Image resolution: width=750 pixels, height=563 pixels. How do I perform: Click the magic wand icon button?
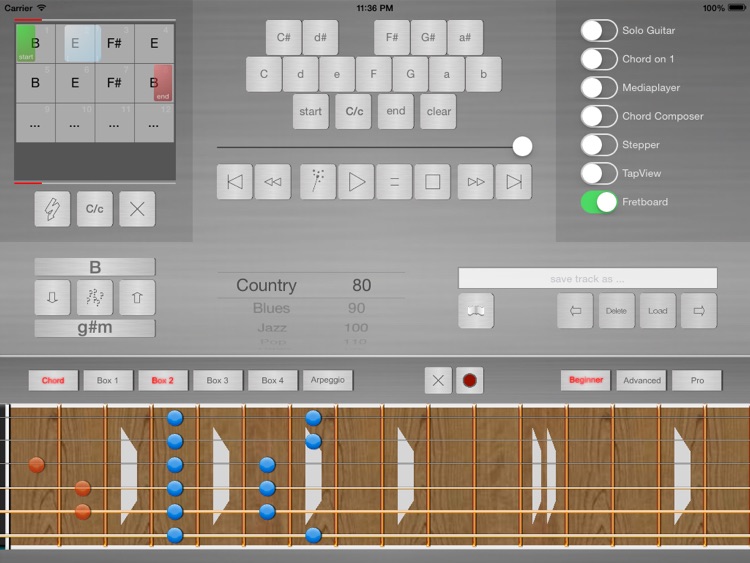click(x=318, y=182)
